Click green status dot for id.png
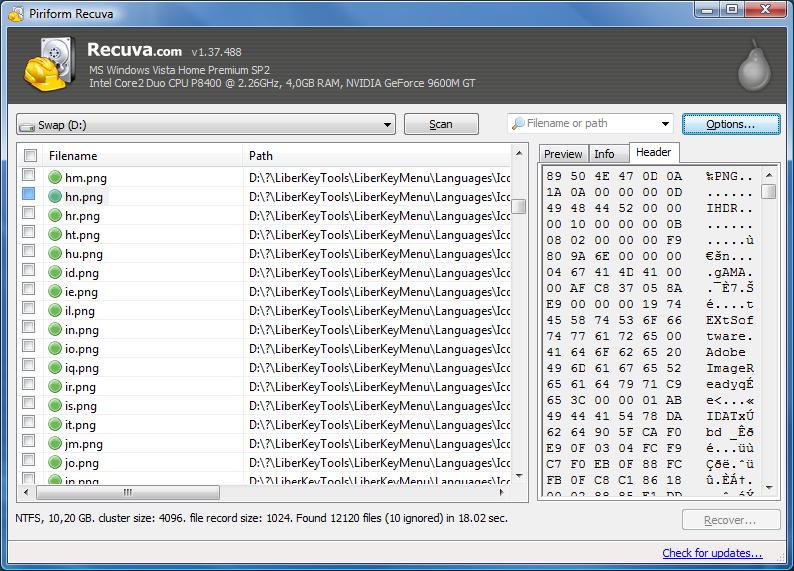 coord(55,272)
